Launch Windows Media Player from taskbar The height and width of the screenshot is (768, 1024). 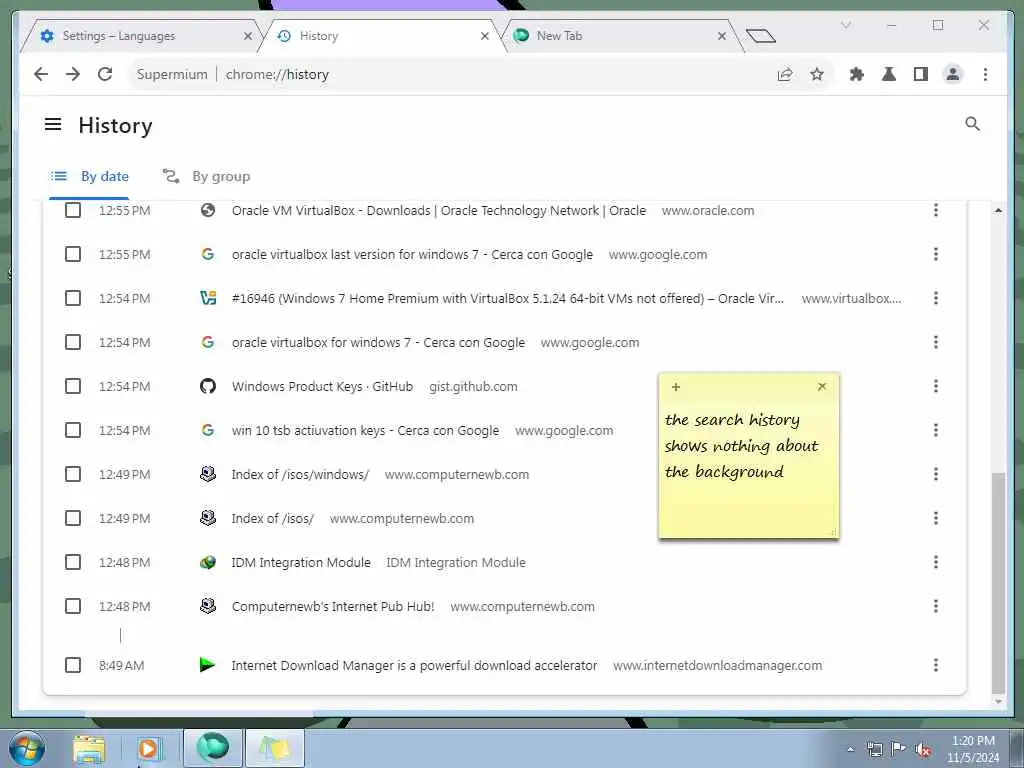(x=148, y=748)
